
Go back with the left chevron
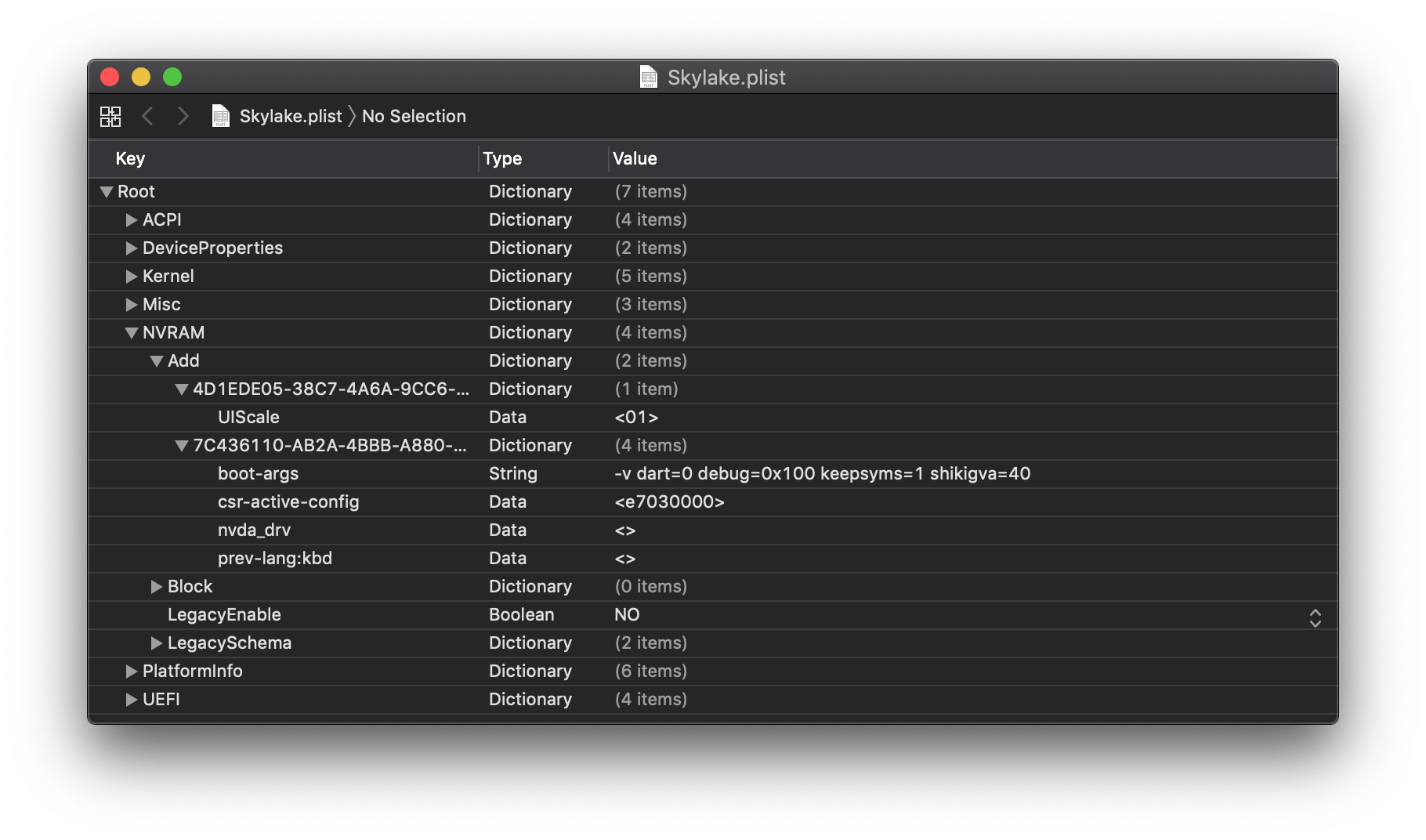(147, 116)
